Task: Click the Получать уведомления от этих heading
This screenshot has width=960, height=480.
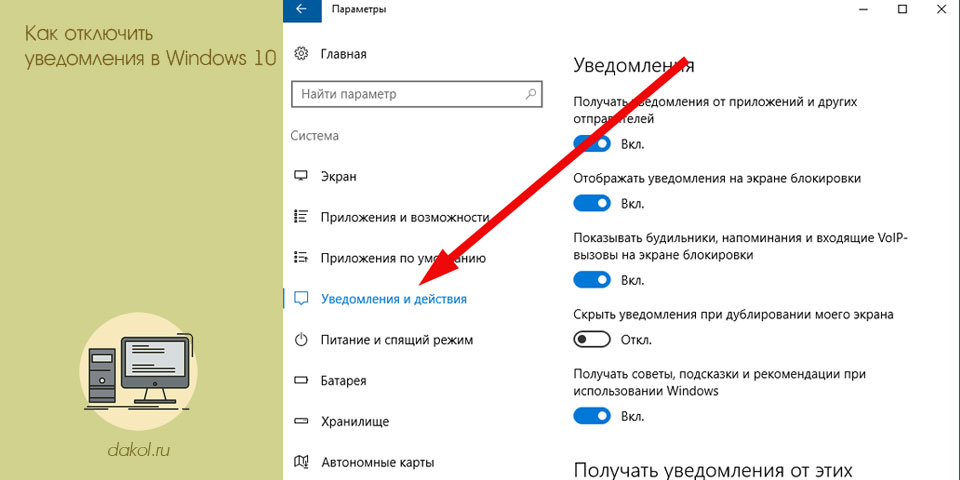Action: point(713,471)
